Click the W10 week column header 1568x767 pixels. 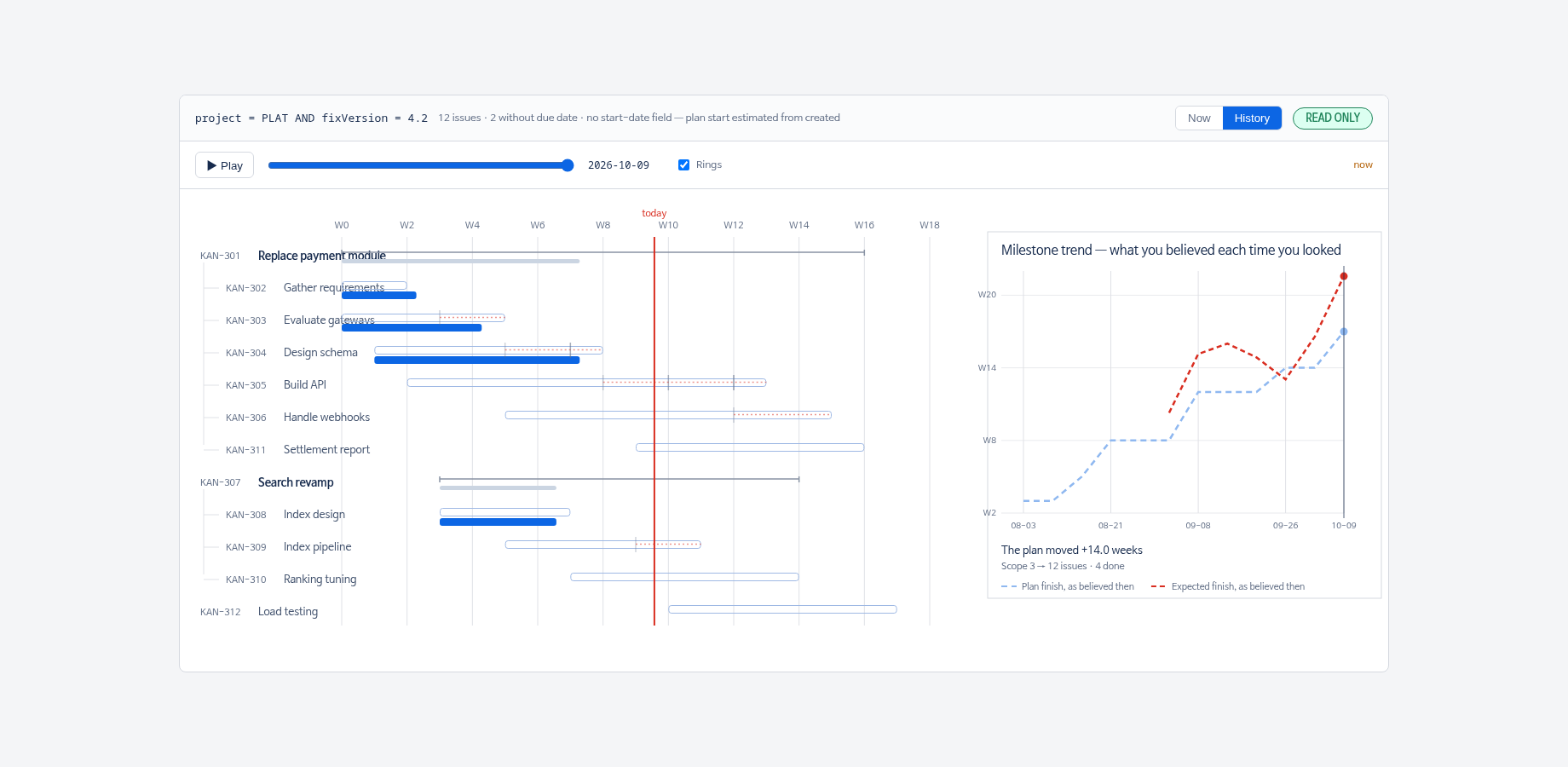668,225
